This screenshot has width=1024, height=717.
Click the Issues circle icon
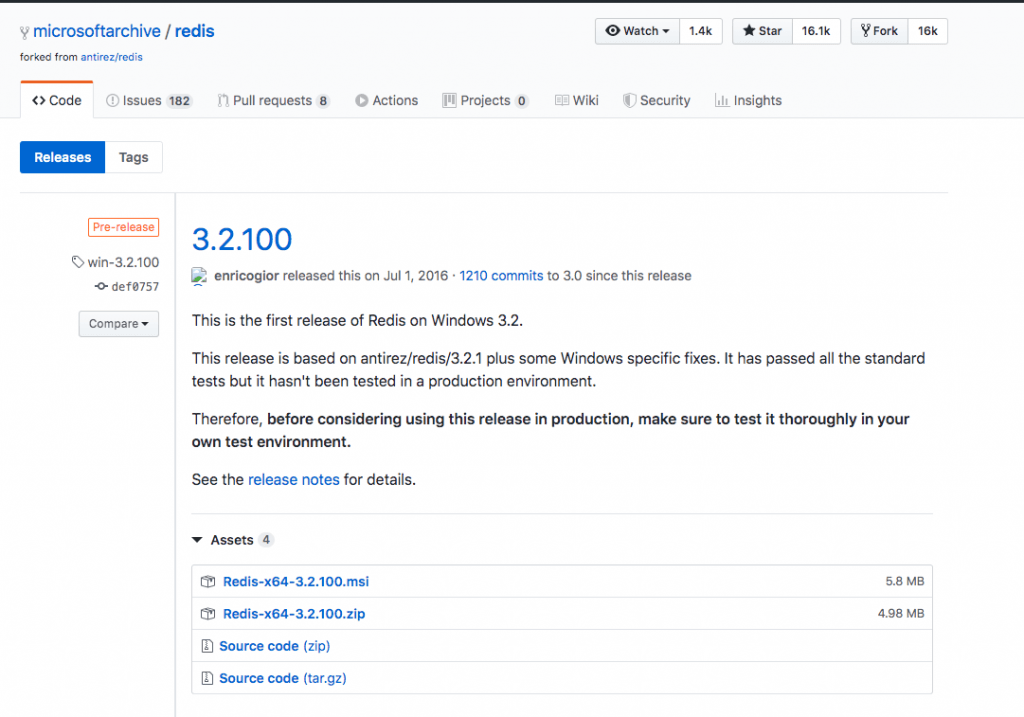coord(112,101)
